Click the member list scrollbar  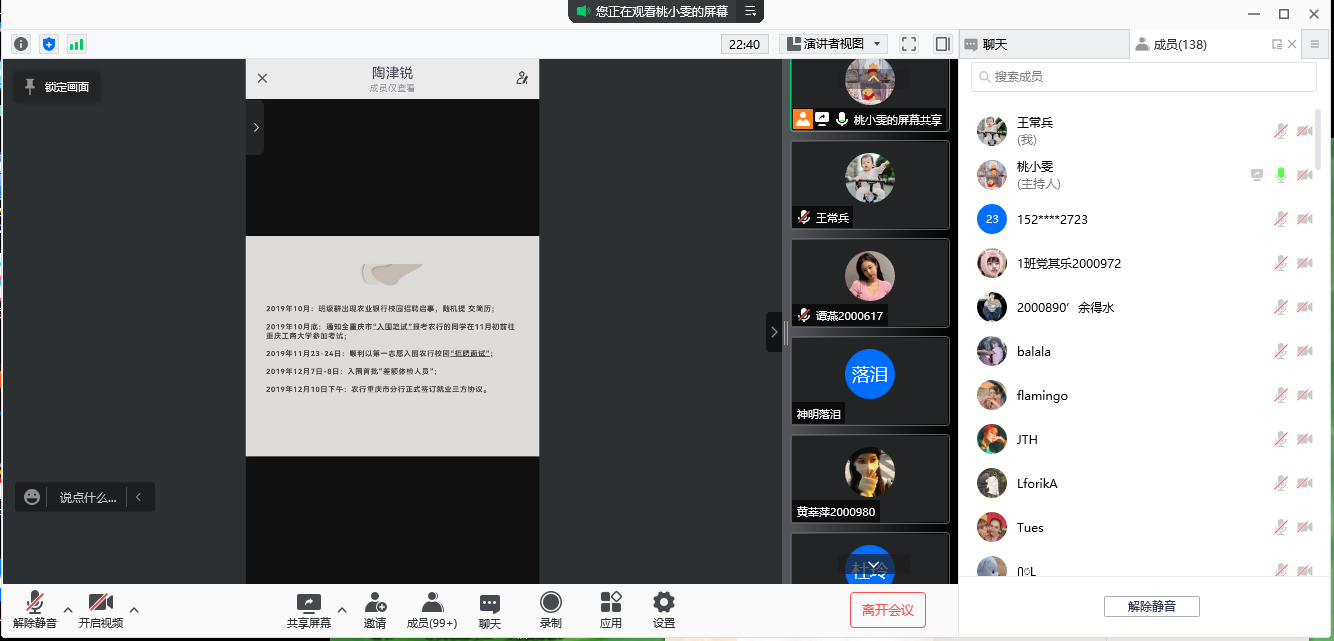1318,138
